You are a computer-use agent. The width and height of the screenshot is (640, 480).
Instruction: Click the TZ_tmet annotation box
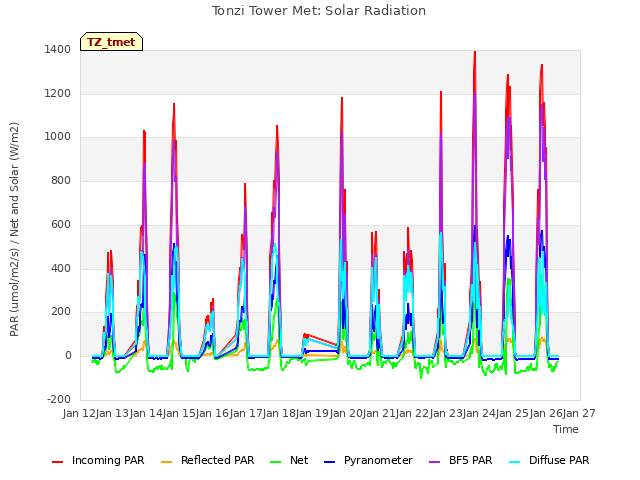pyautogui.click(x=111, y=42)
